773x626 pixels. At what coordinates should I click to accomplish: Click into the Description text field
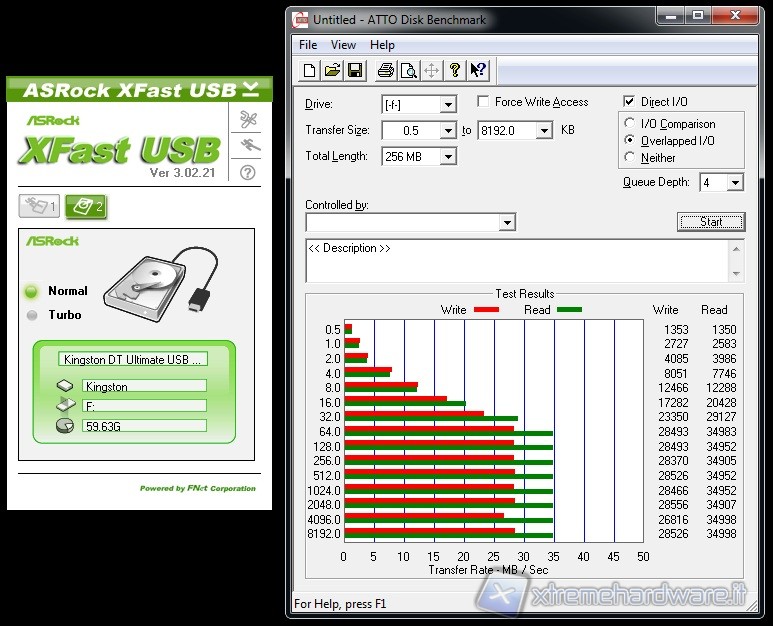point(517,261)
